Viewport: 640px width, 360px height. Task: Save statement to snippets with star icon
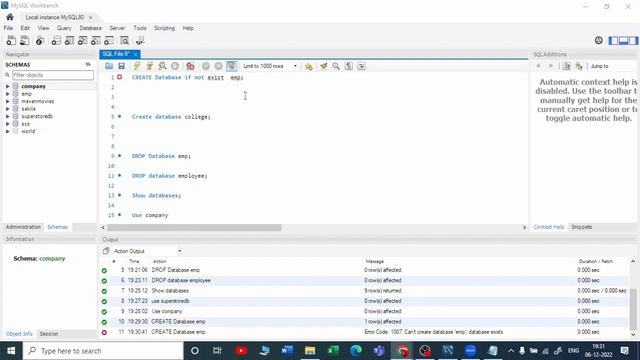click(309, 66)
